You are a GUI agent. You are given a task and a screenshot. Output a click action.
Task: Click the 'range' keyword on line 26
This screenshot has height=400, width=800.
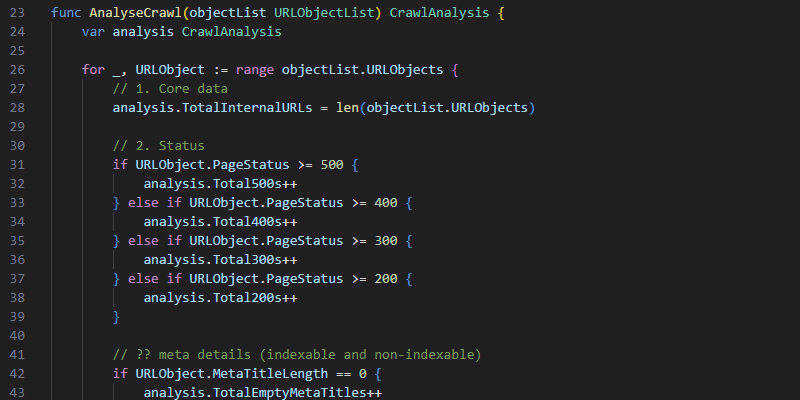tap(255, 70)
